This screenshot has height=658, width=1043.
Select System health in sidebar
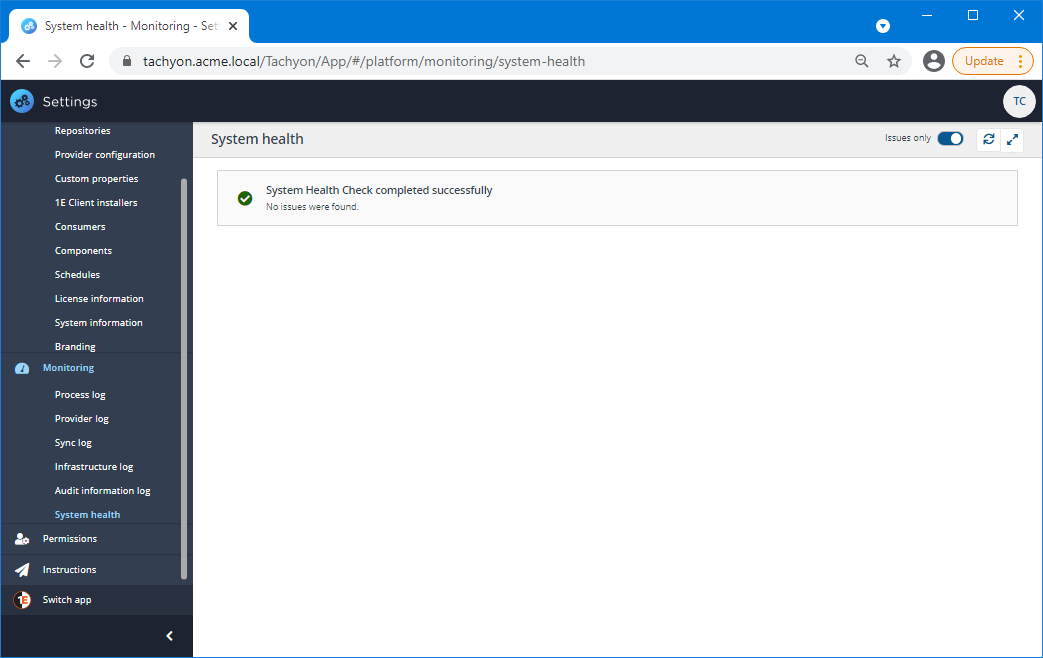coord(87,514)
